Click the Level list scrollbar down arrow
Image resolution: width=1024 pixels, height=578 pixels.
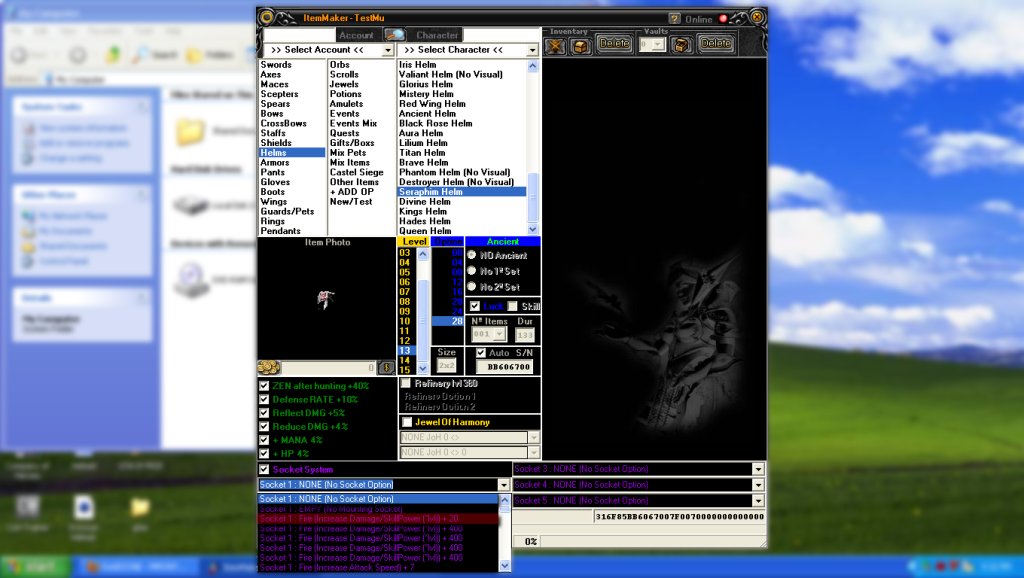[x=423, y=369]
